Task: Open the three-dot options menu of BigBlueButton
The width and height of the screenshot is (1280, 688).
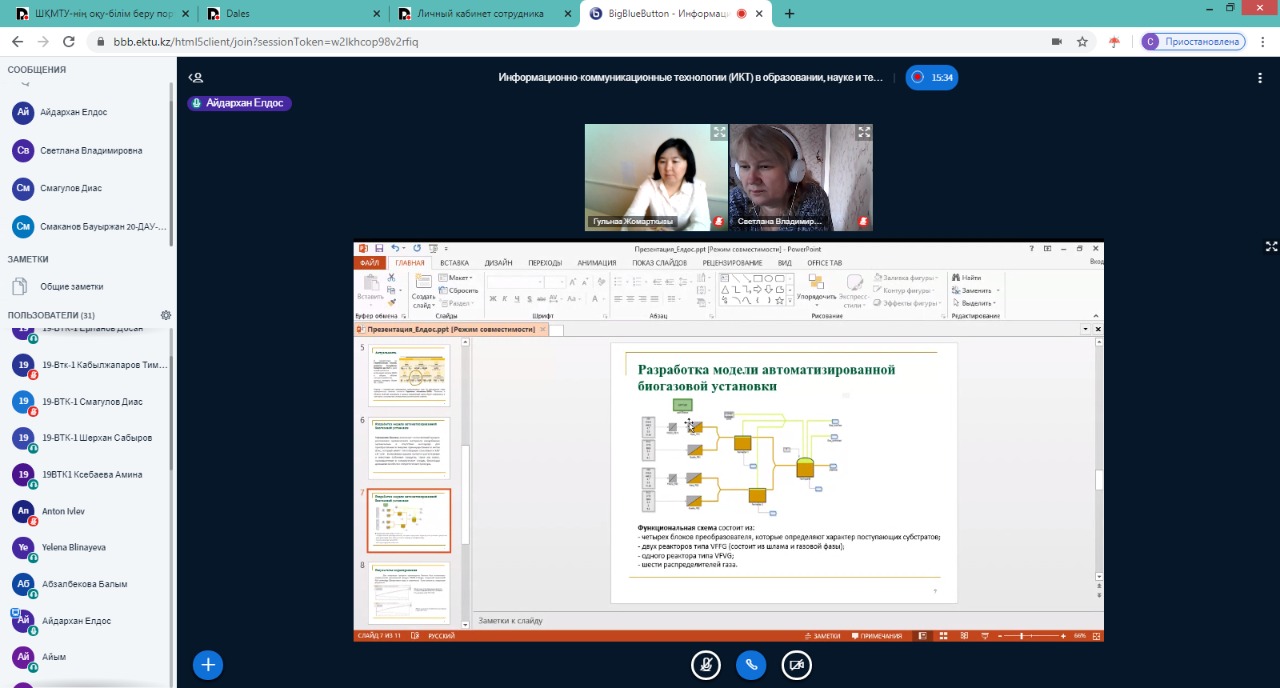Action: point(1260,77)
